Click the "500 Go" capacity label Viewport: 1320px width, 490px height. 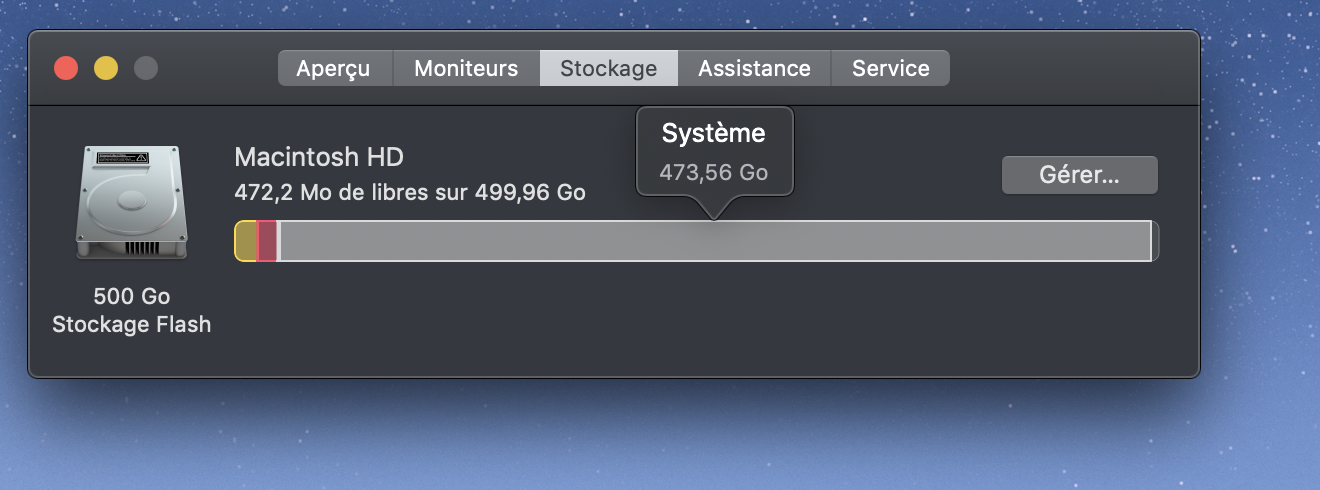131,297
